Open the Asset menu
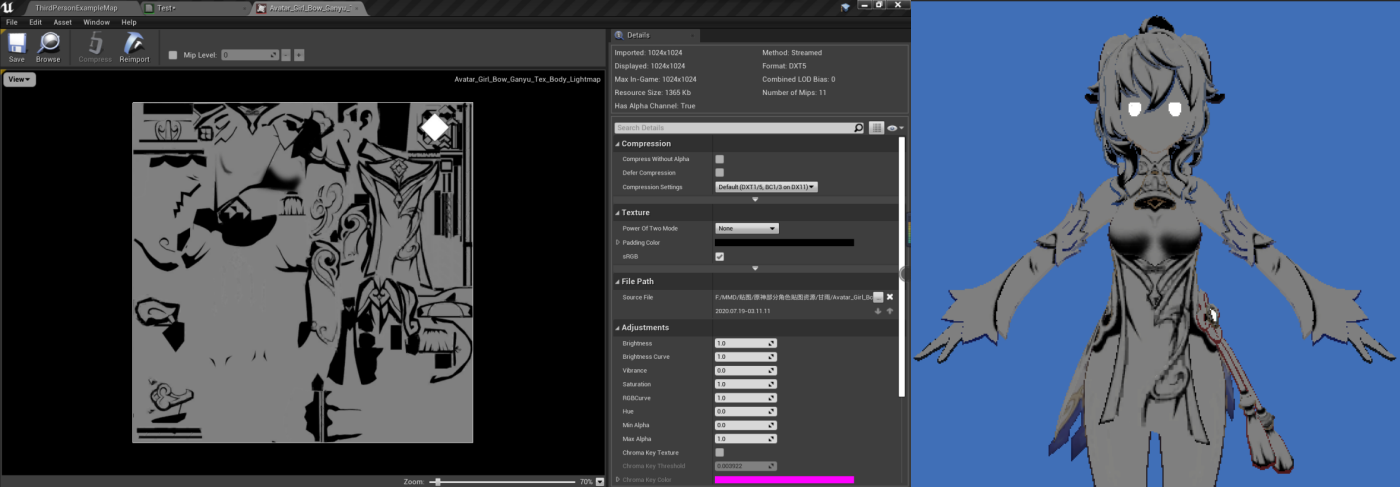Screen dimensions: 1400x487 pyautogui.click(x=62, y=22)
